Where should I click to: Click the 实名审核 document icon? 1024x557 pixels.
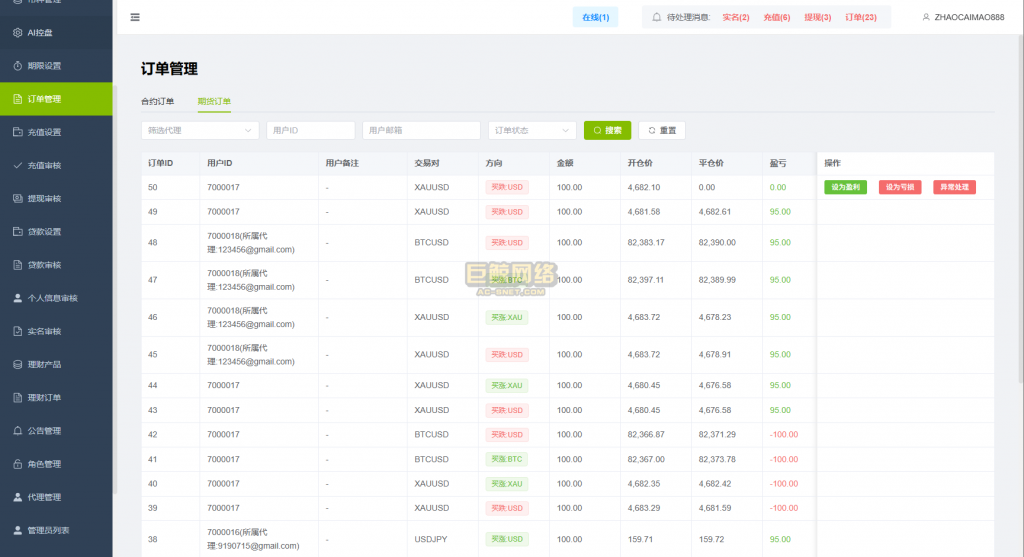tap(18, 331)
